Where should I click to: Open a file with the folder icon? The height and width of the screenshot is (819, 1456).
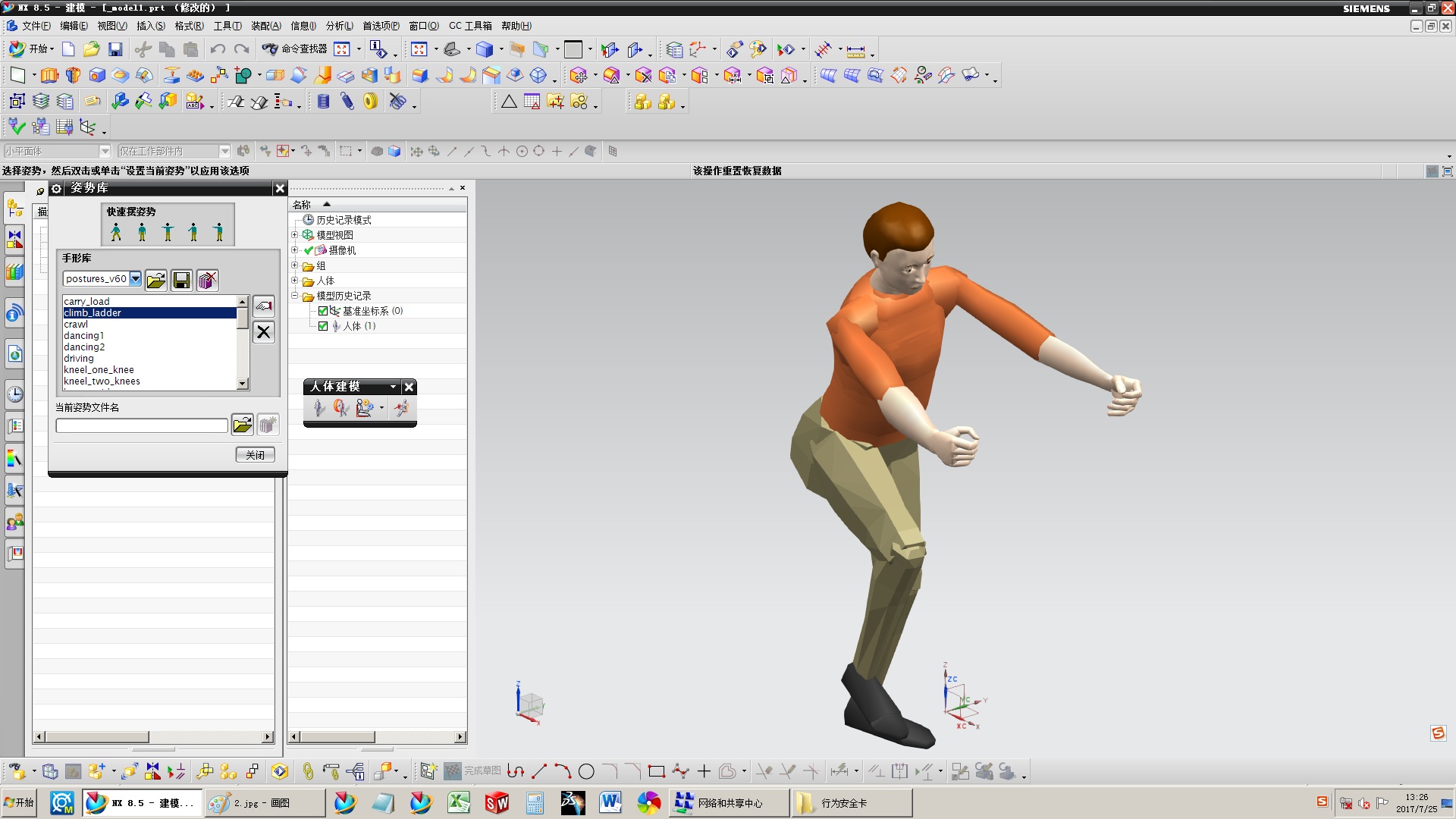click(92, 49)
